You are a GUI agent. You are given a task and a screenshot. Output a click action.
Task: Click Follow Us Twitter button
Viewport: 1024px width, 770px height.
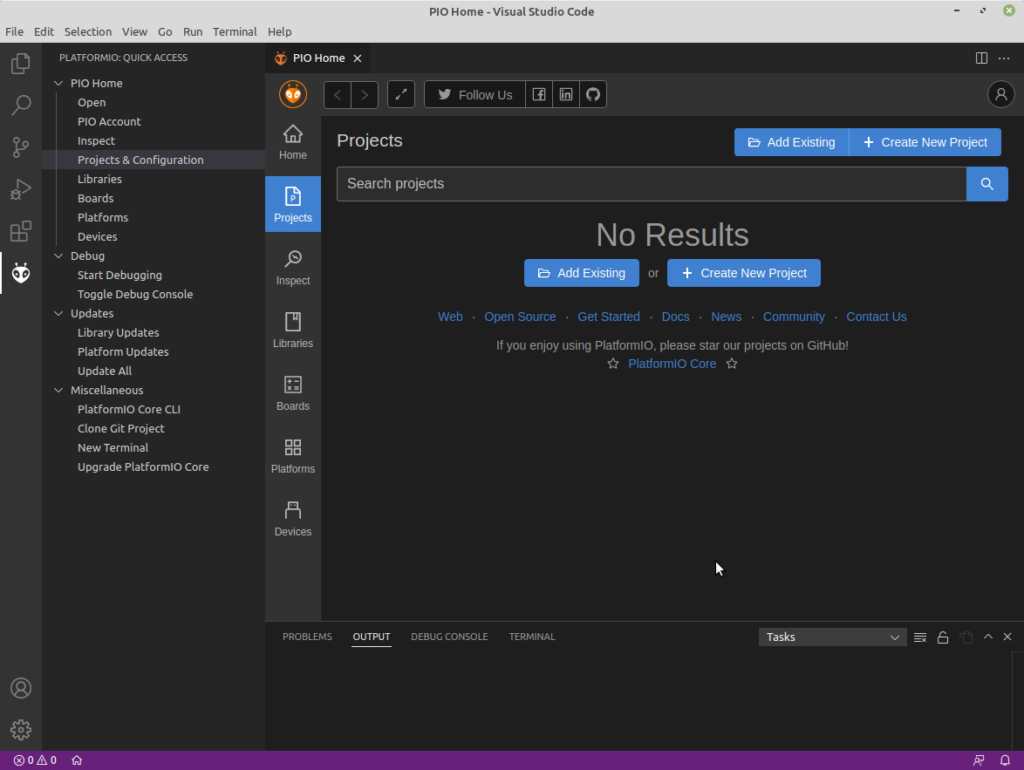475,95
